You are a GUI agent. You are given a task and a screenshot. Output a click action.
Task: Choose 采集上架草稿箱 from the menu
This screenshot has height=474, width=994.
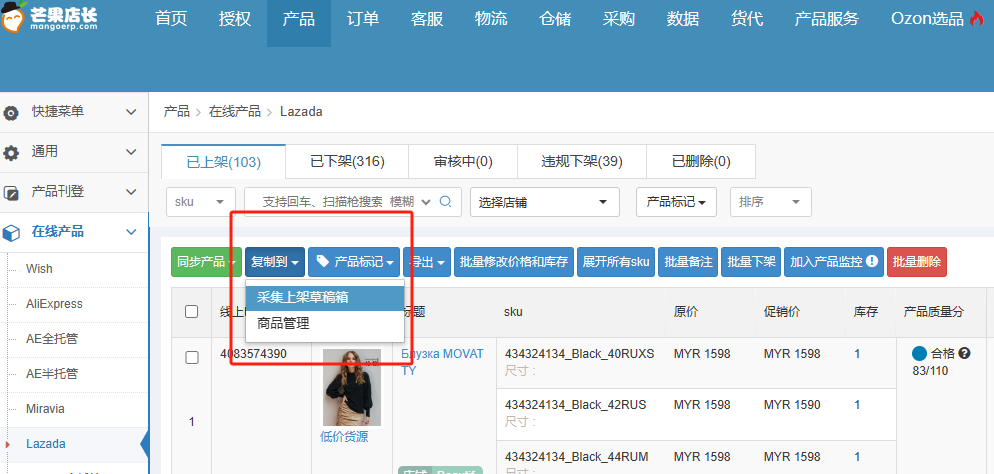click(x=325, y=297)
